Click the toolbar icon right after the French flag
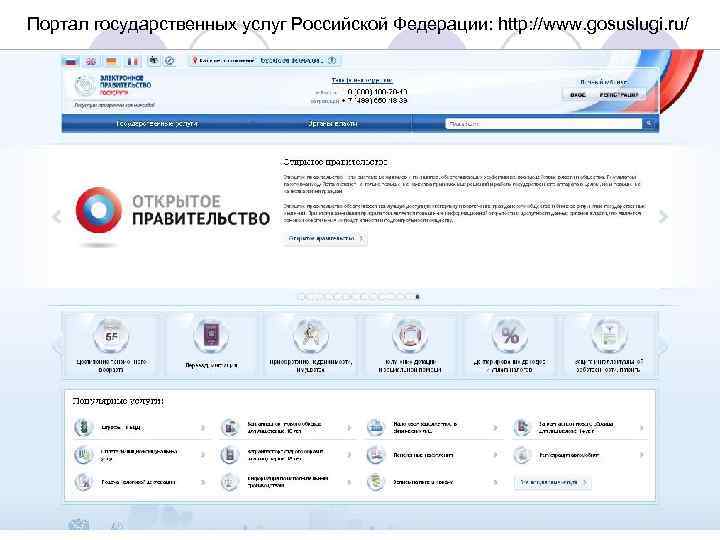This screenshot has height=540, width=720. pyautogui.click(x=154, y=61)
